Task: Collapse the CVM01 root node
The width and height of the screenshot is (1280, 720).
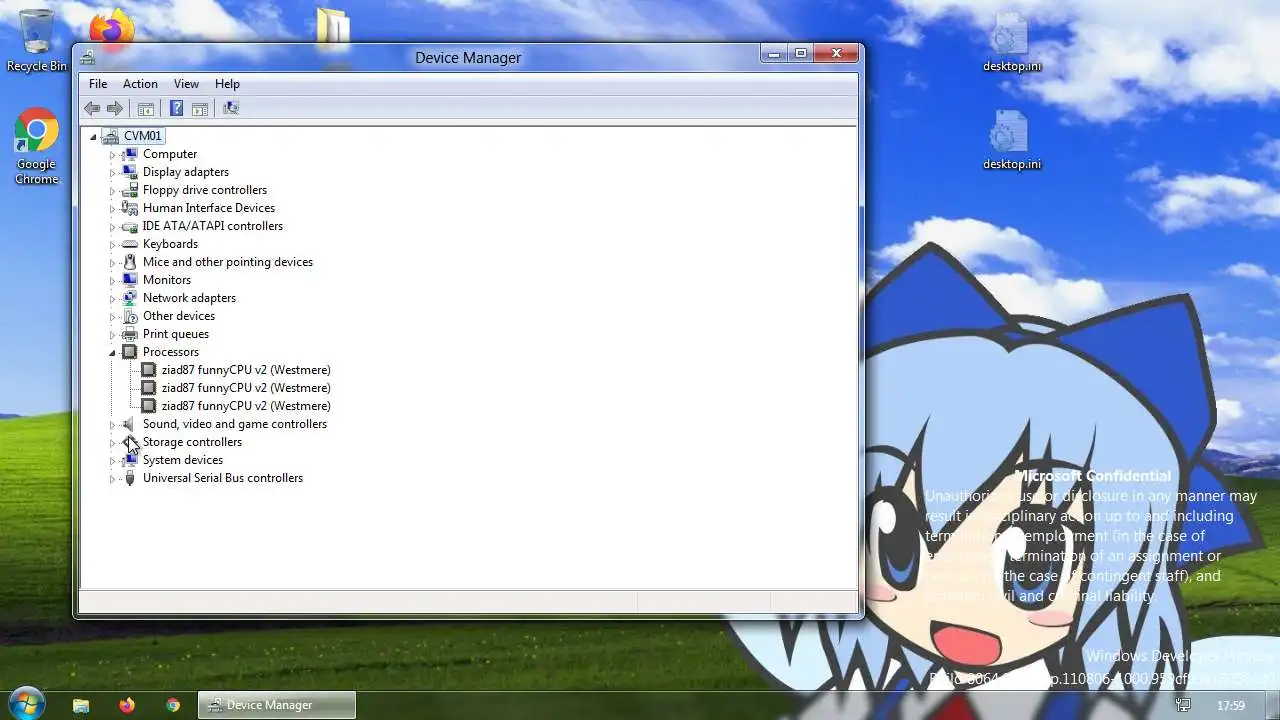Action: pyautogui.click(x=93, y=137)
